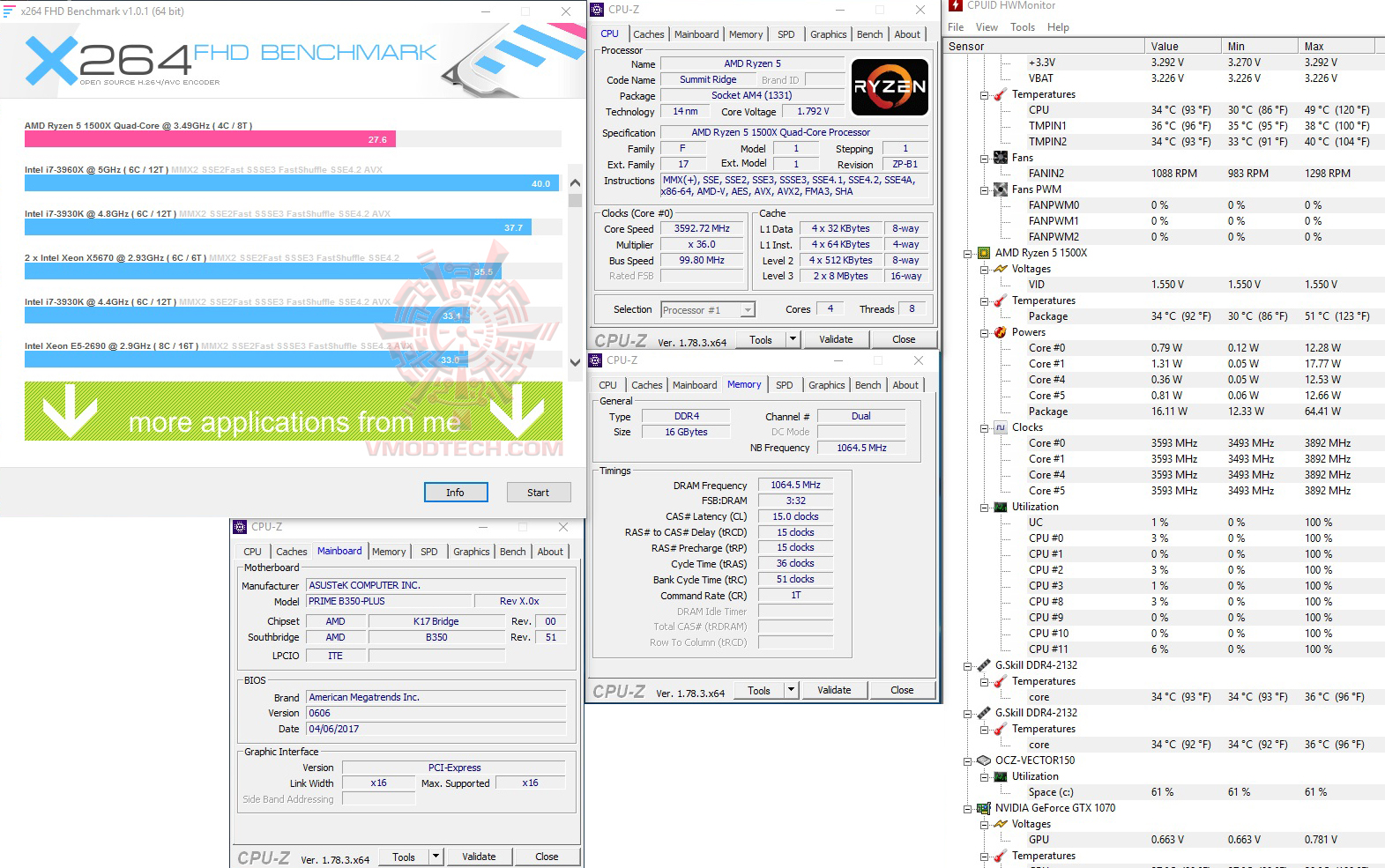Viewport: 1385px width, 868px height.
Task: Select the FANIN2 row in HWMonitor
Action: [1165, 174]
